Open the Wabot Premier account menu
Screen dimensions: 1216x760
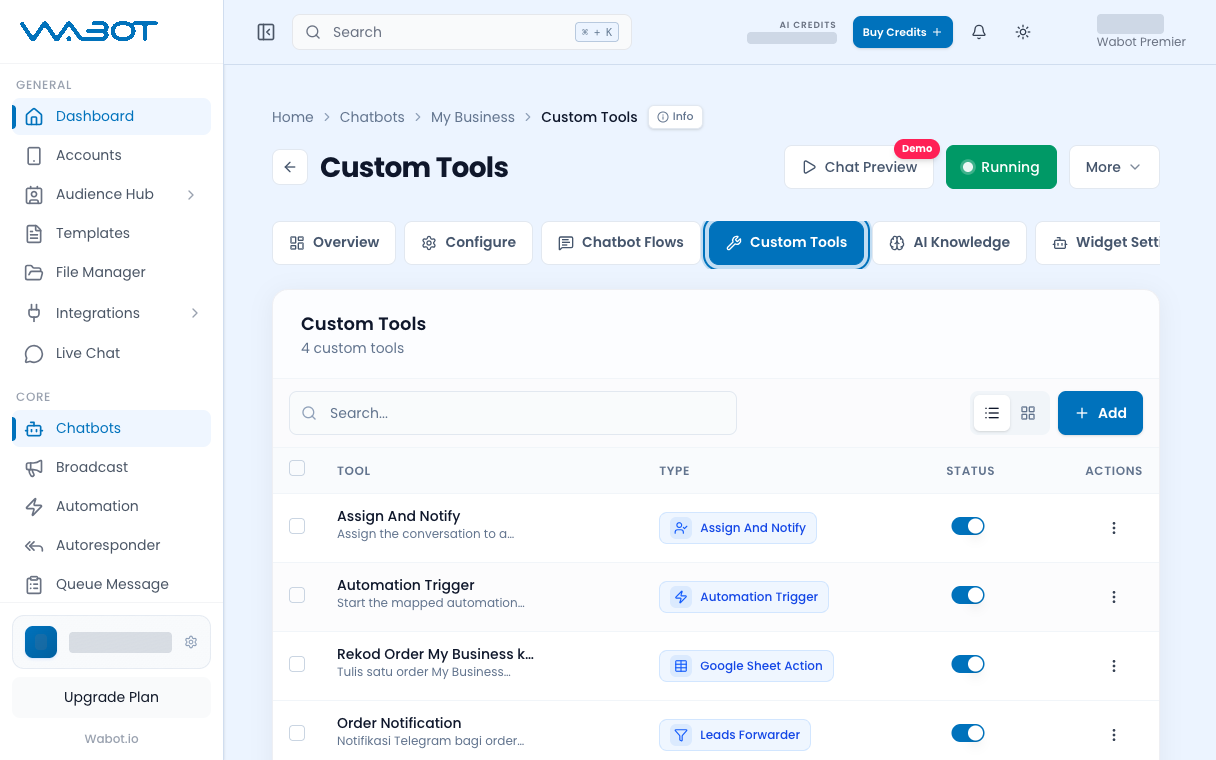pyautogui.click(x=1141, y=32)
